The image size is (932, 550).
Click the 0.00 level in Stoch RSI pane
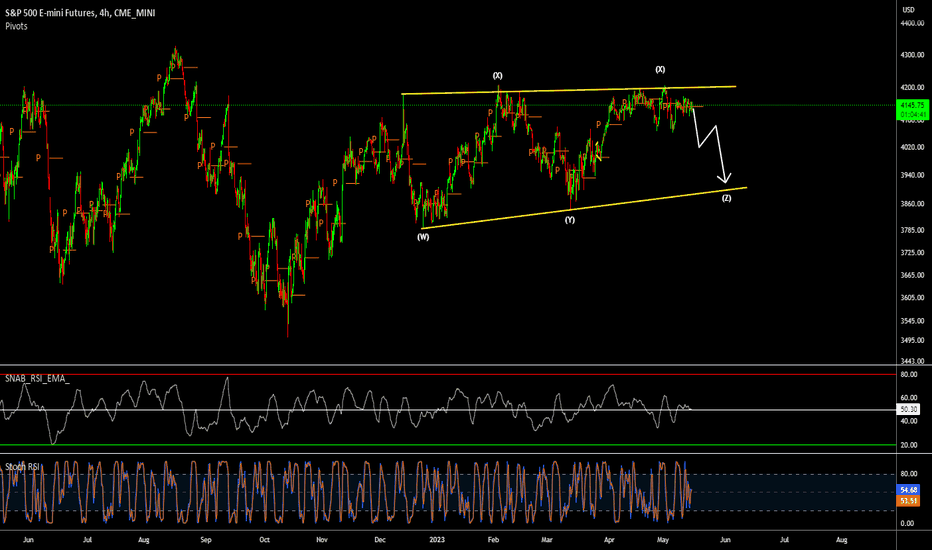pos(908,523)
